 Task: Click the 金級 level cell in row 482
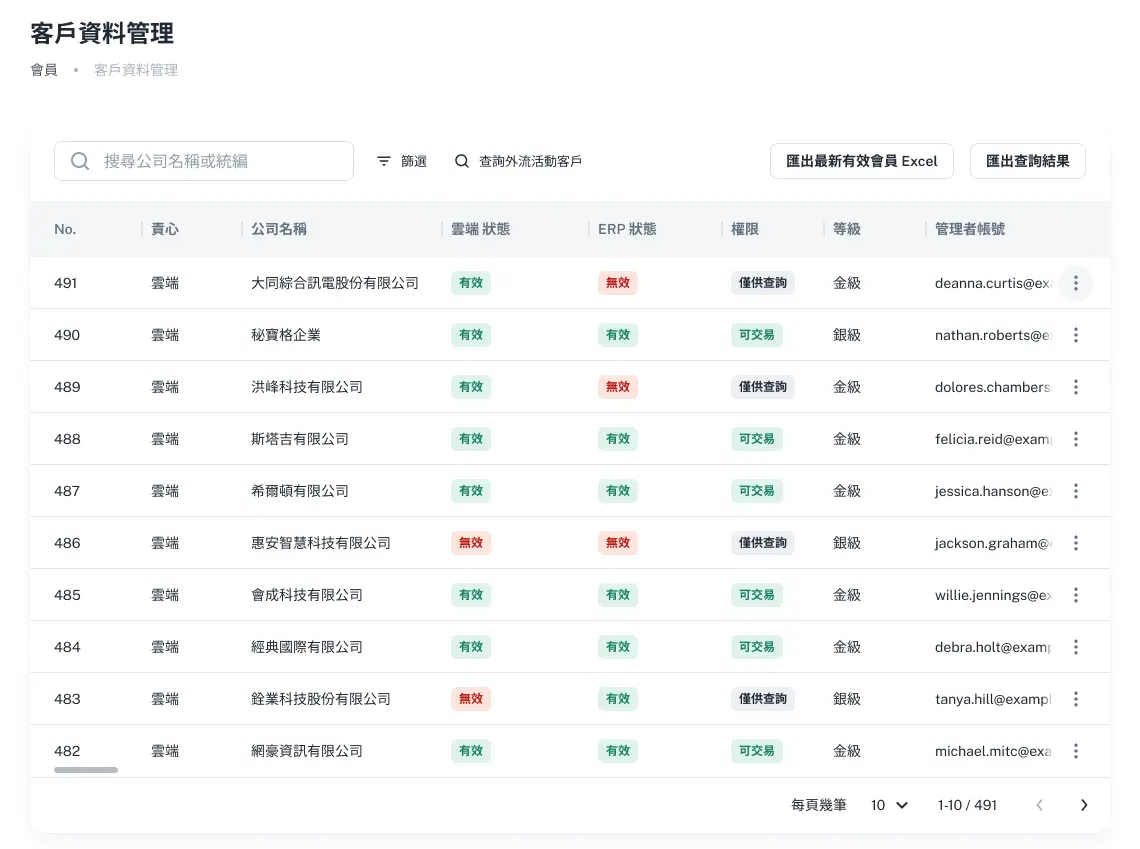click(846, 751)
